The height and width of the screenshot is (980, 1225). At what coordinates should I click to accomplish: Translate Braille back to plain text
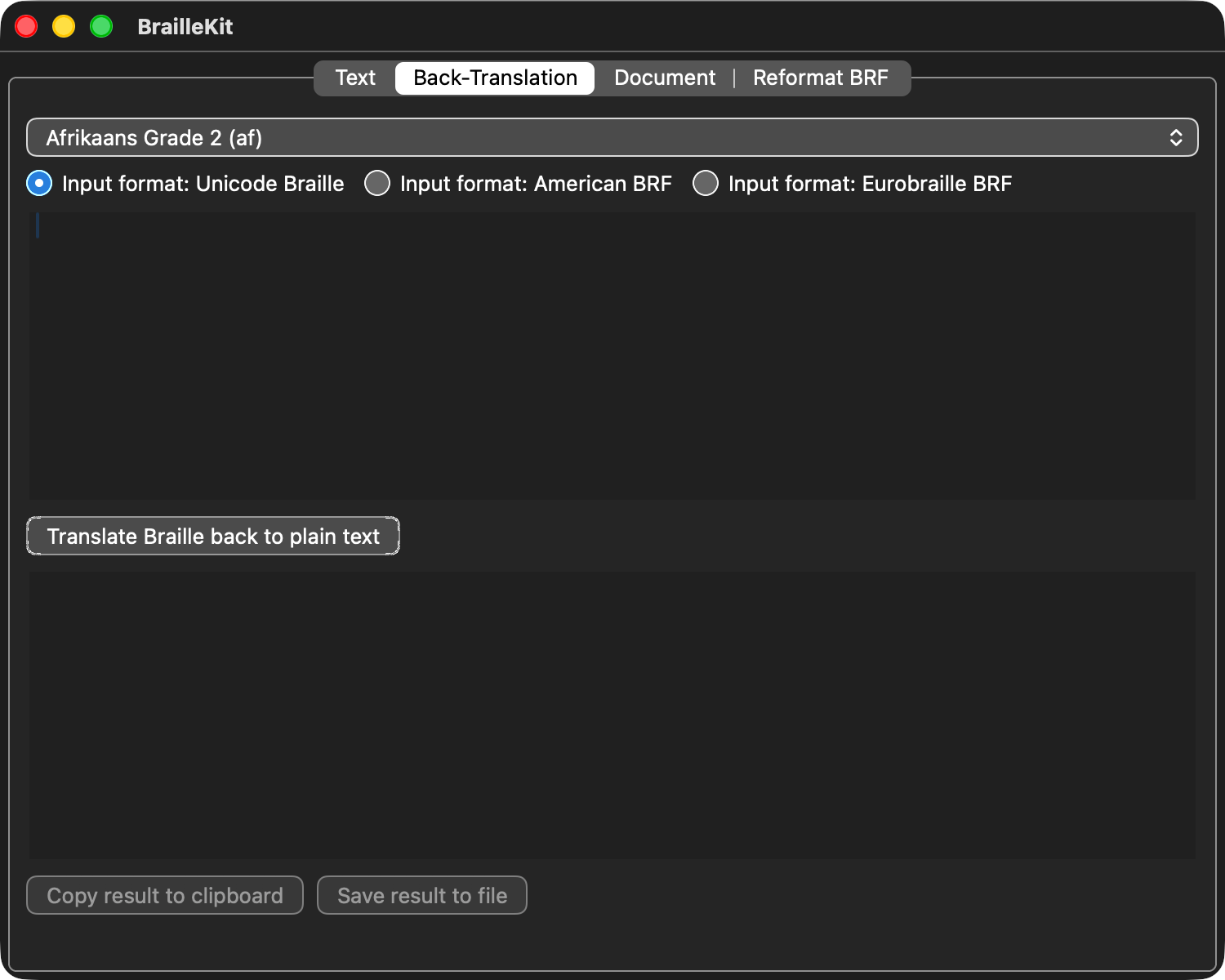213,536
